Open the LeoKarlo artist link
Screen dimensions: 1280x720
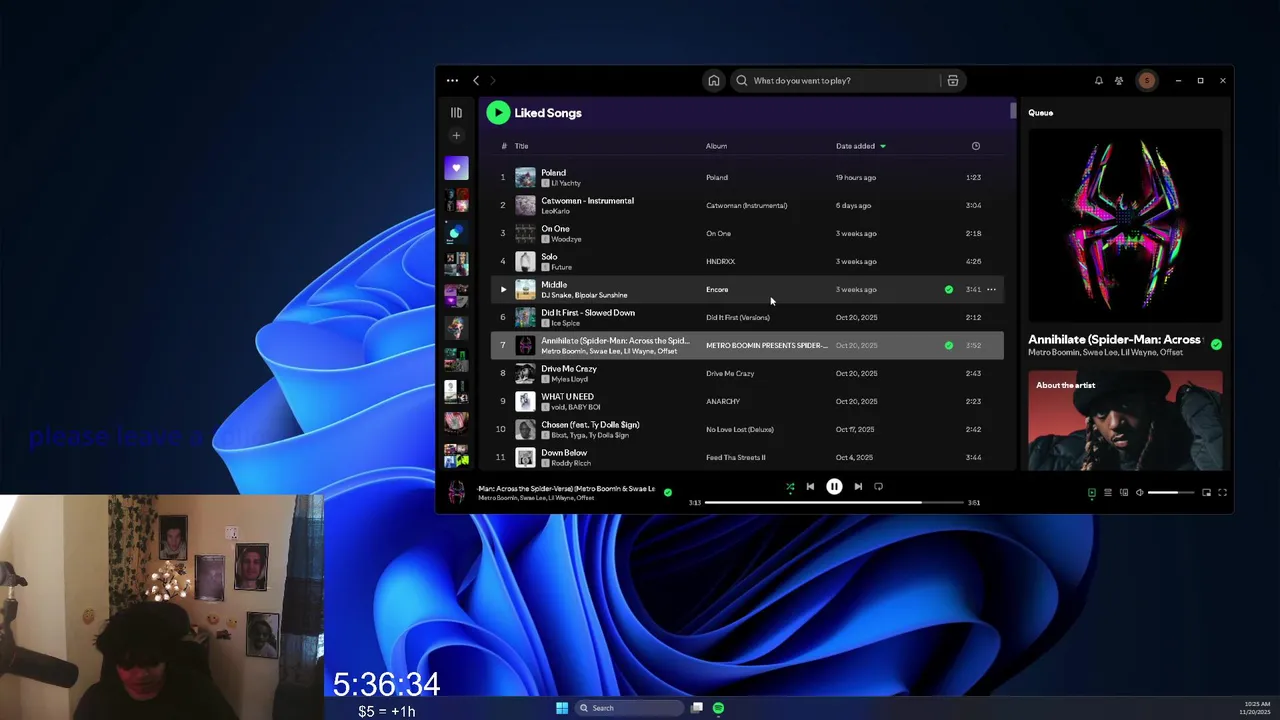(555, 211)
